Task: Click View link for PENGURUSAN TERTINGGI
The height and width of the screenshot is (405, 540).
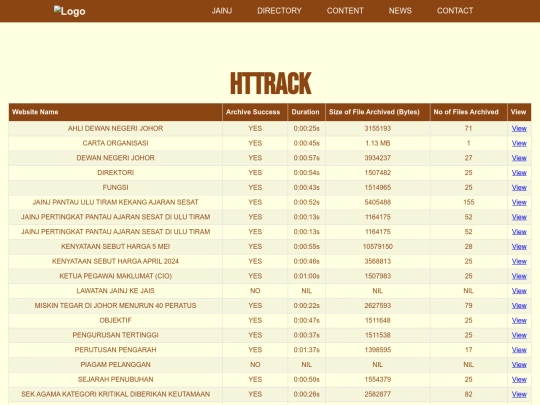Action: click(x=519, y=335)
